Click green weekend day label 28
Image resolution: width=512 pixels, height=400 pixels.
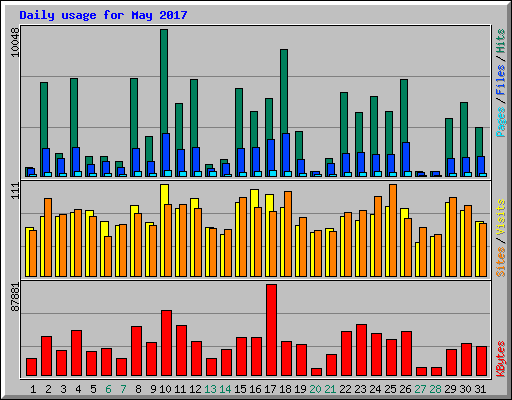tap(435, 389)
